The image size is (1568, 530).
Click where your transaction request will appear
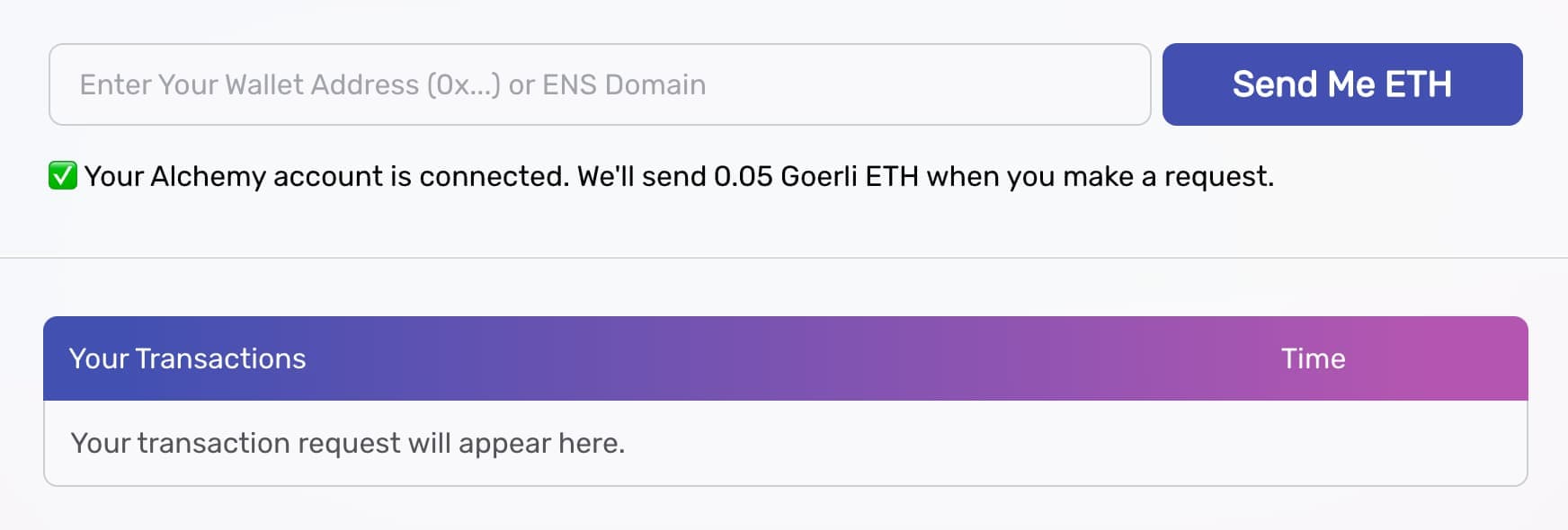tap(348, 442)
